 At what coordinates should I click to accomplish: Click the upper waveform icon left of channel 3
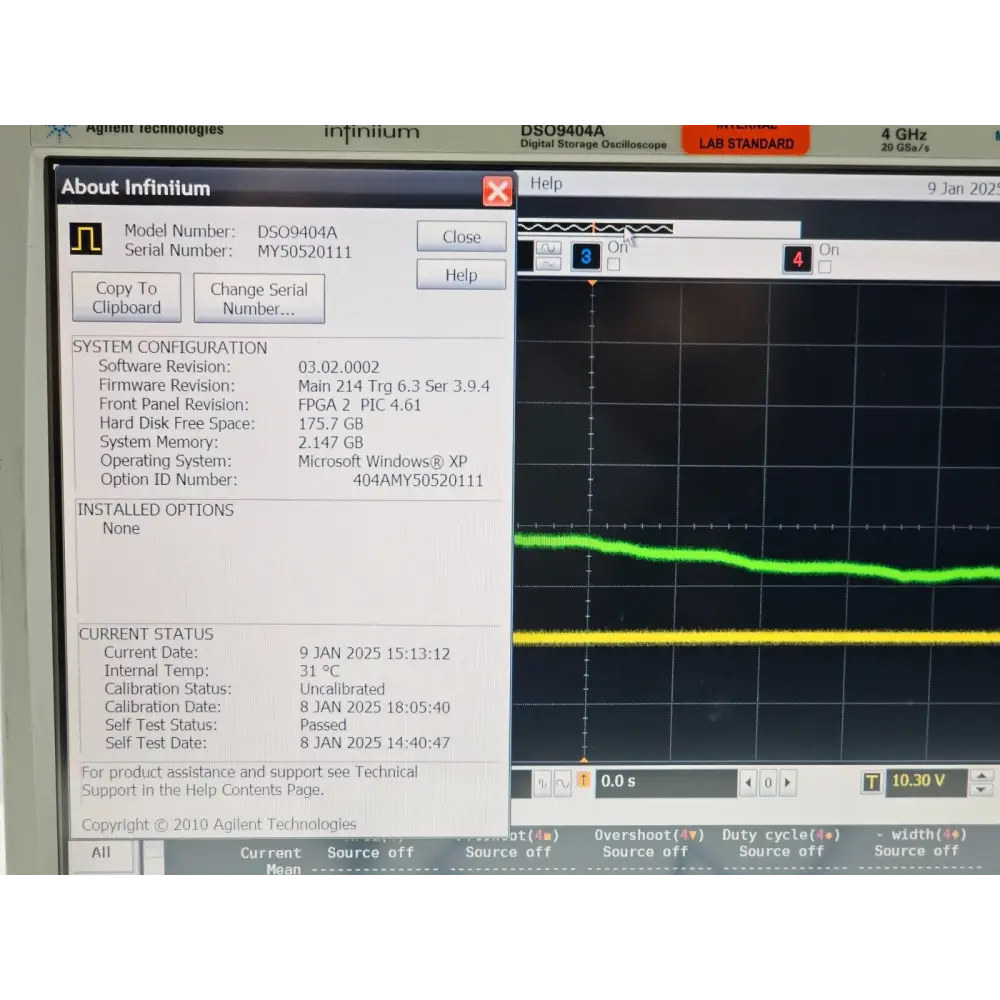coord(548,248)
